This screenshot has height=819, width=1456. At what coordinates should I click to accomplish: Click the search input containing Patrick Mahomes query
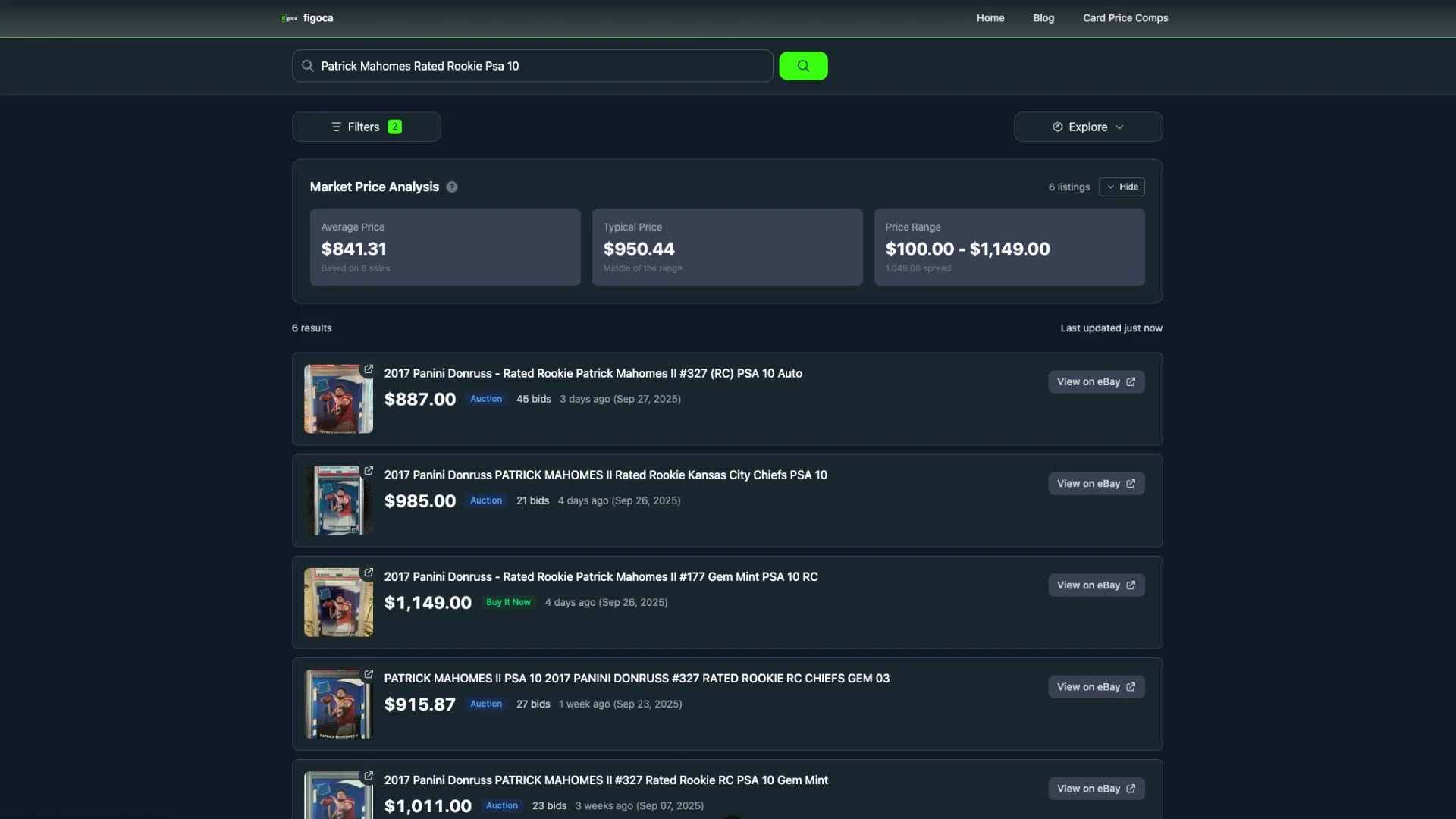coord(531,66)
